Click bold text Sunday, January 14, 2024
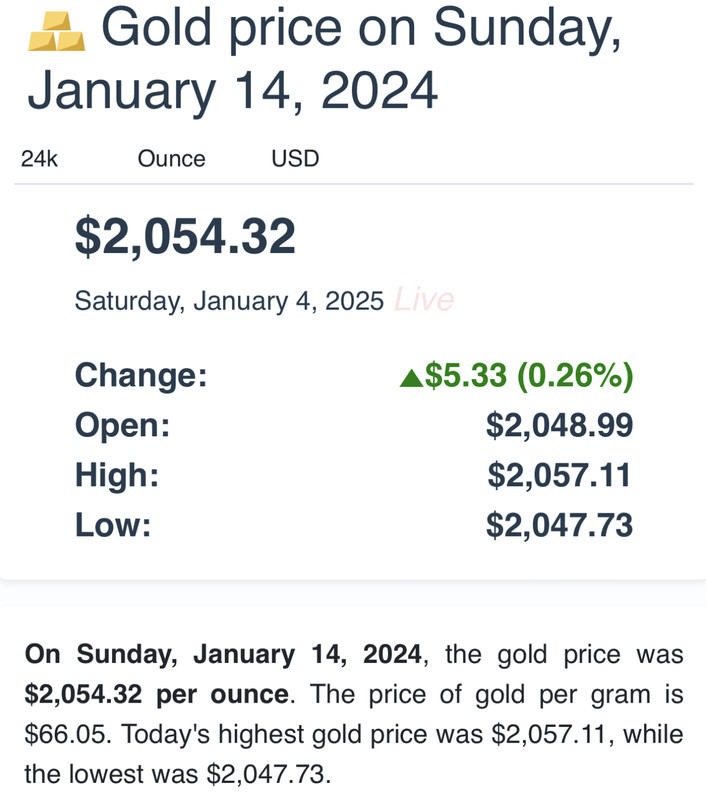The height and width of the screenshot is (800, 706). 249,655
